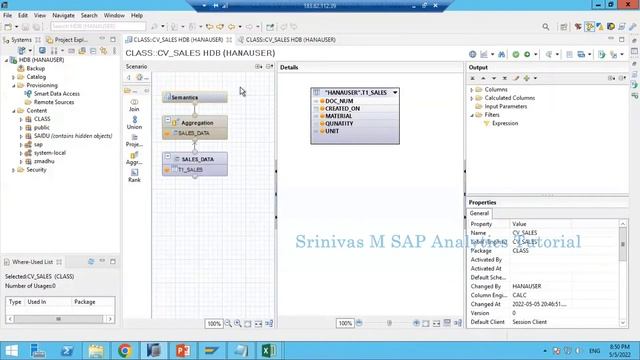This screenshot has height=360, width=640.
Task: Click the globe icon in editor toolbar
Action: [x=472, y=54]
